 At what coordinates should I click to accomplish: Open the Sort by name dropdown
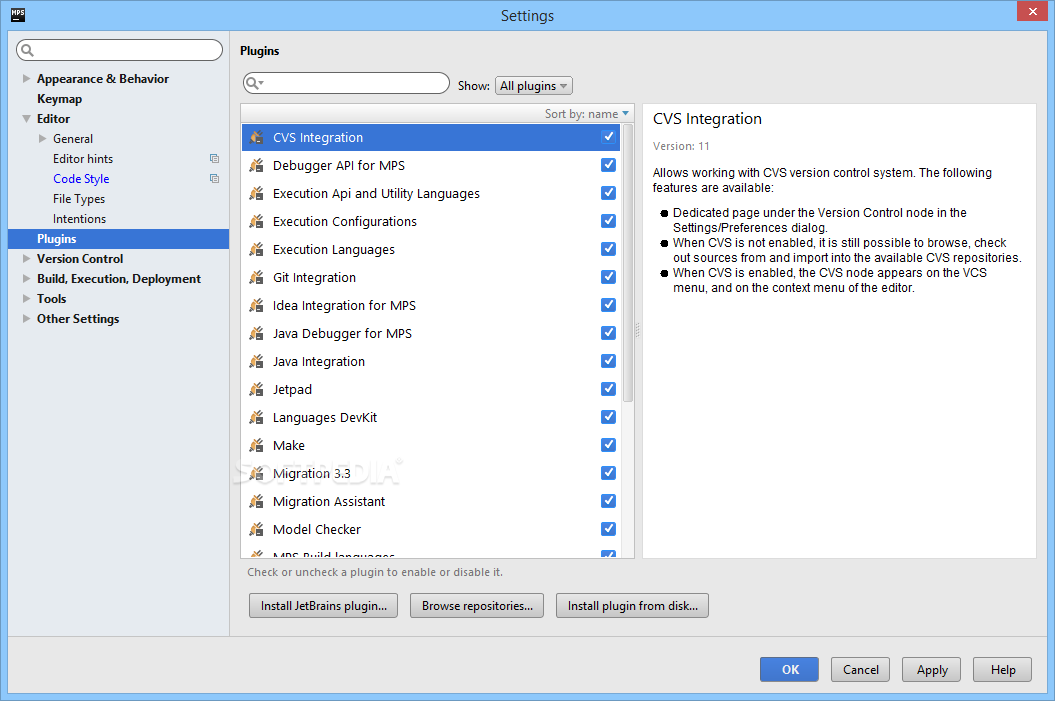(x=587, y=114)
